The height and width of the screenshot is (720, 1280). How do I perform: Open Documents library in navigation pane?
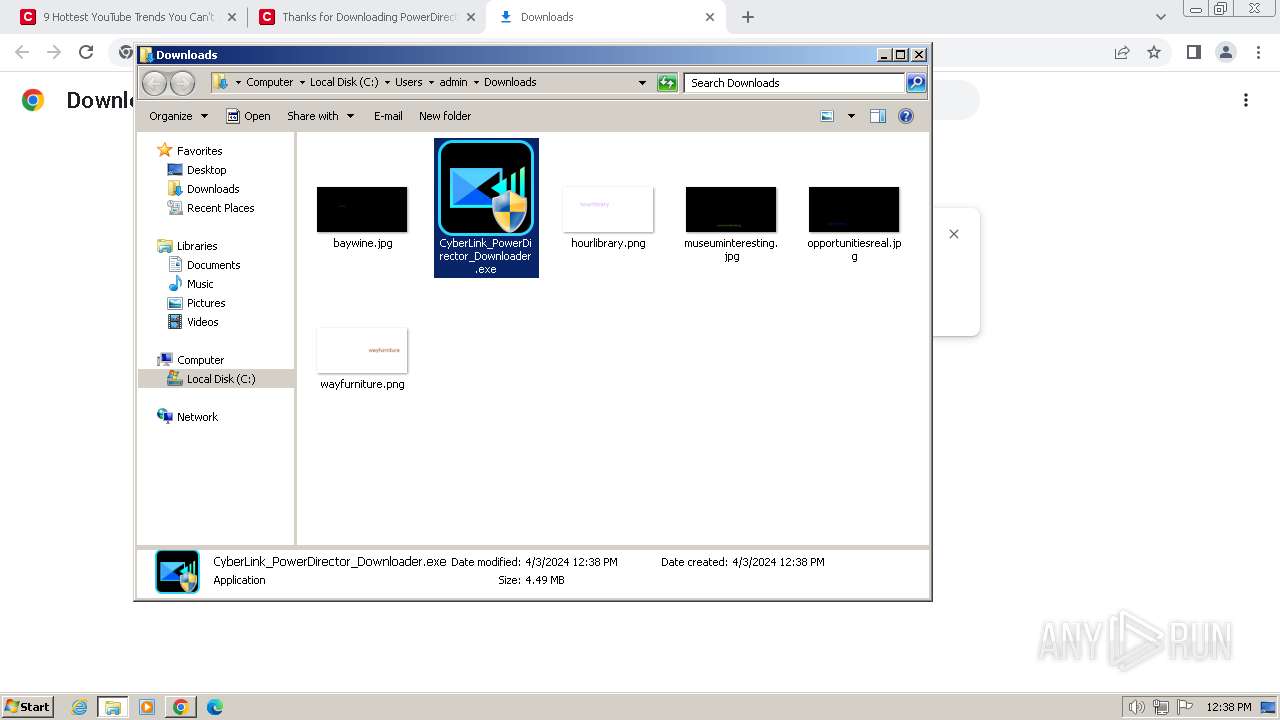tap(213, 265)
